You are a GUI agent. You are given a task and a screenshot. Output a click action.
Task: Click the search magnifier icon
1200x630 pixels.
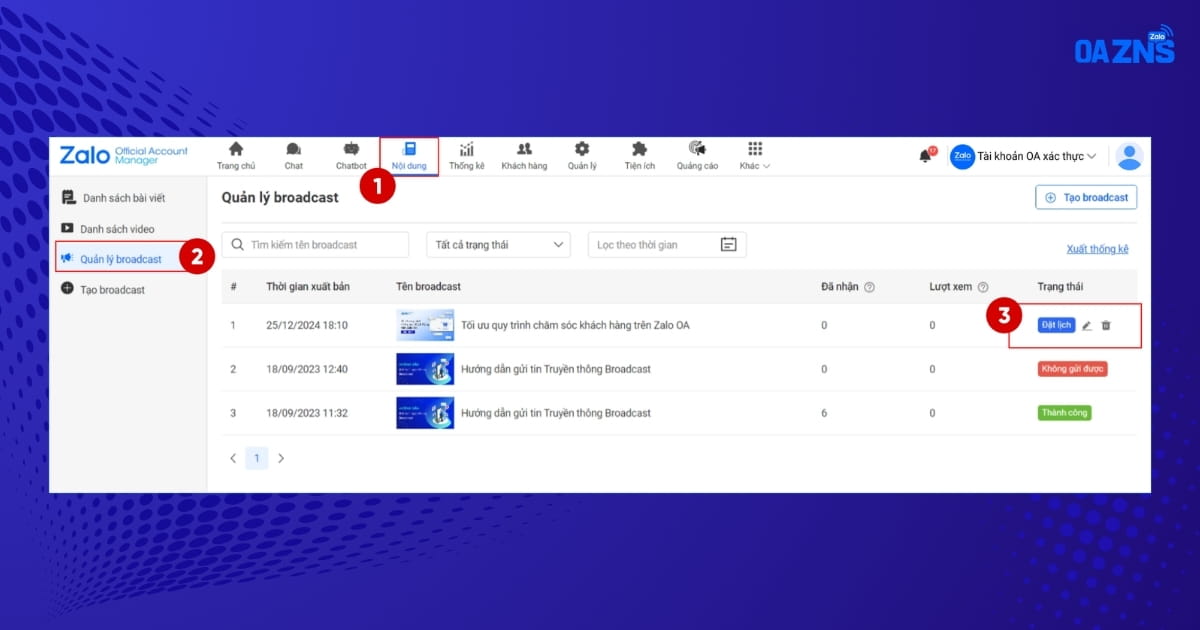(x=238, y=244)
